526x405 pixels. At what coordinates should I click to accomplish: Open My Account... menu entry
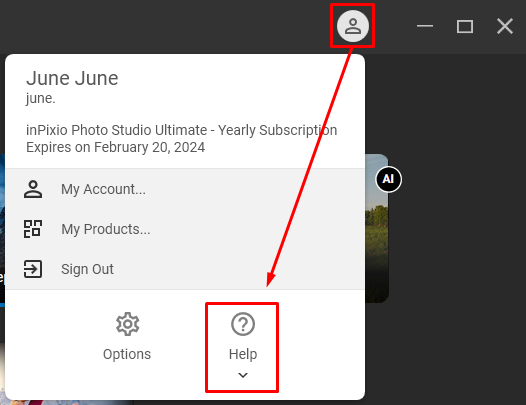[185, 189]
